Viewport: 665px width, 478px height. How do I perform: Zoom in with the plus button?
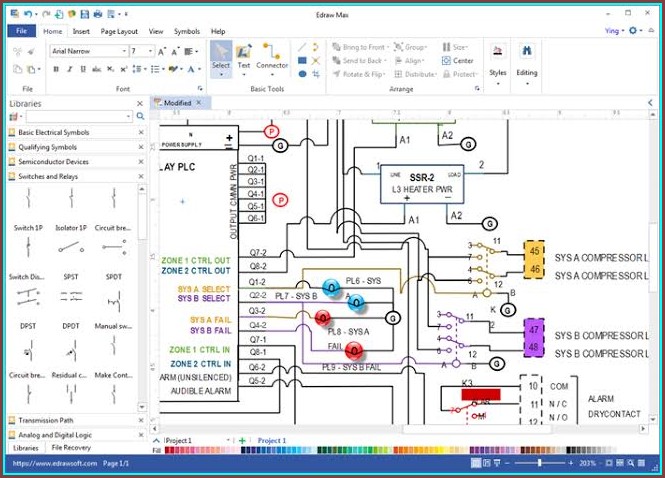tap(571, 463)
